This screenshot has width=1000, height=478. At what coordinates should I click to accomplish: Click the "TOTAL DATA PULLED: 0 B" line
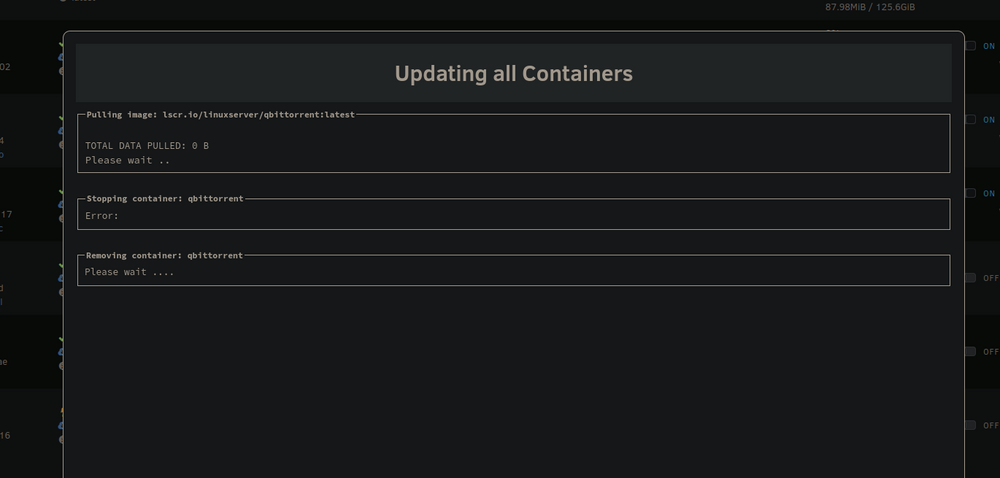point(147,146)
